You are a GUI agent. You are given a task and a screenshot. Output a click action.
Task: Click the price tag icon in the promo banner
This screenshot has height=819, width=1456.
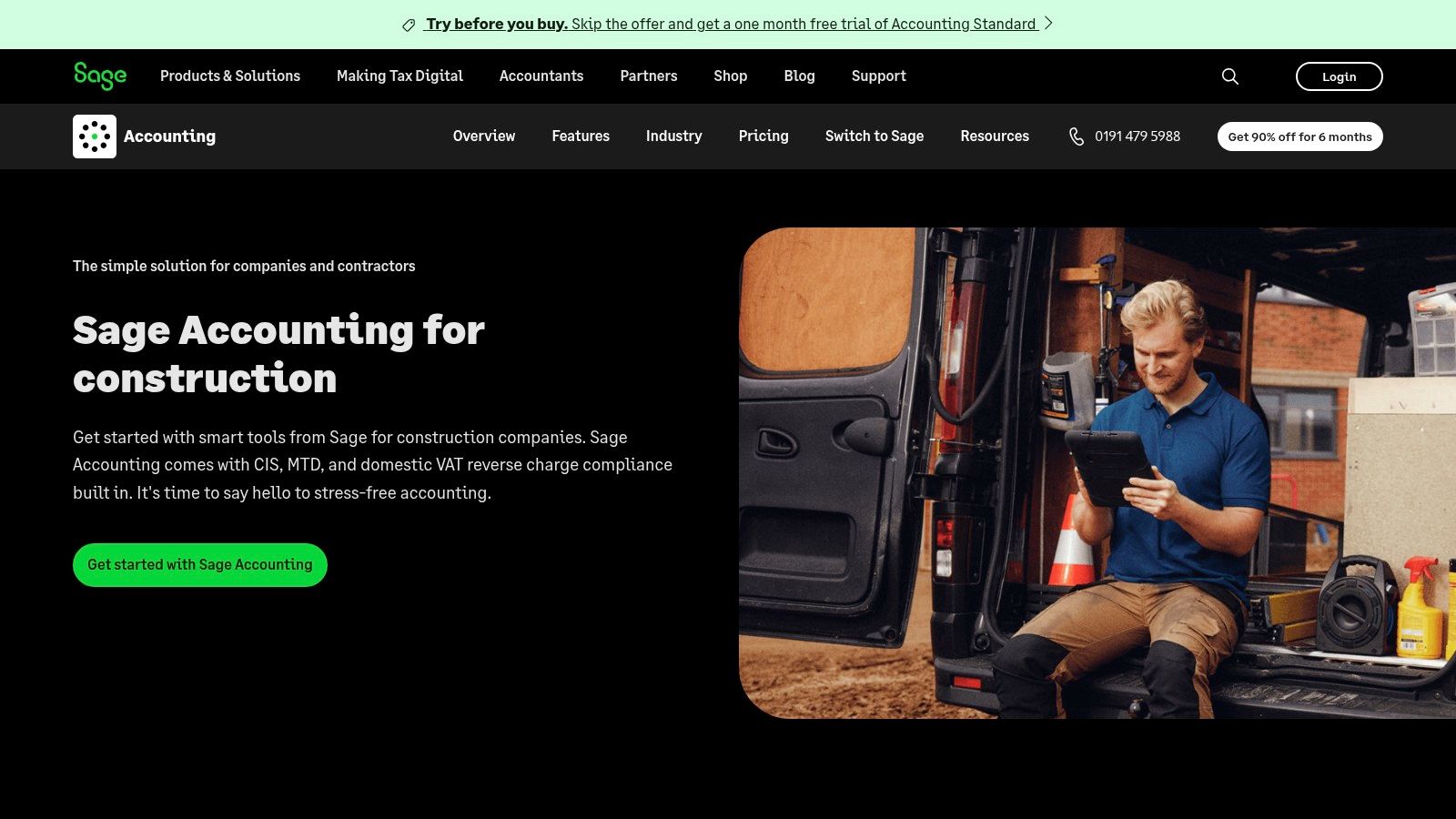409,25
